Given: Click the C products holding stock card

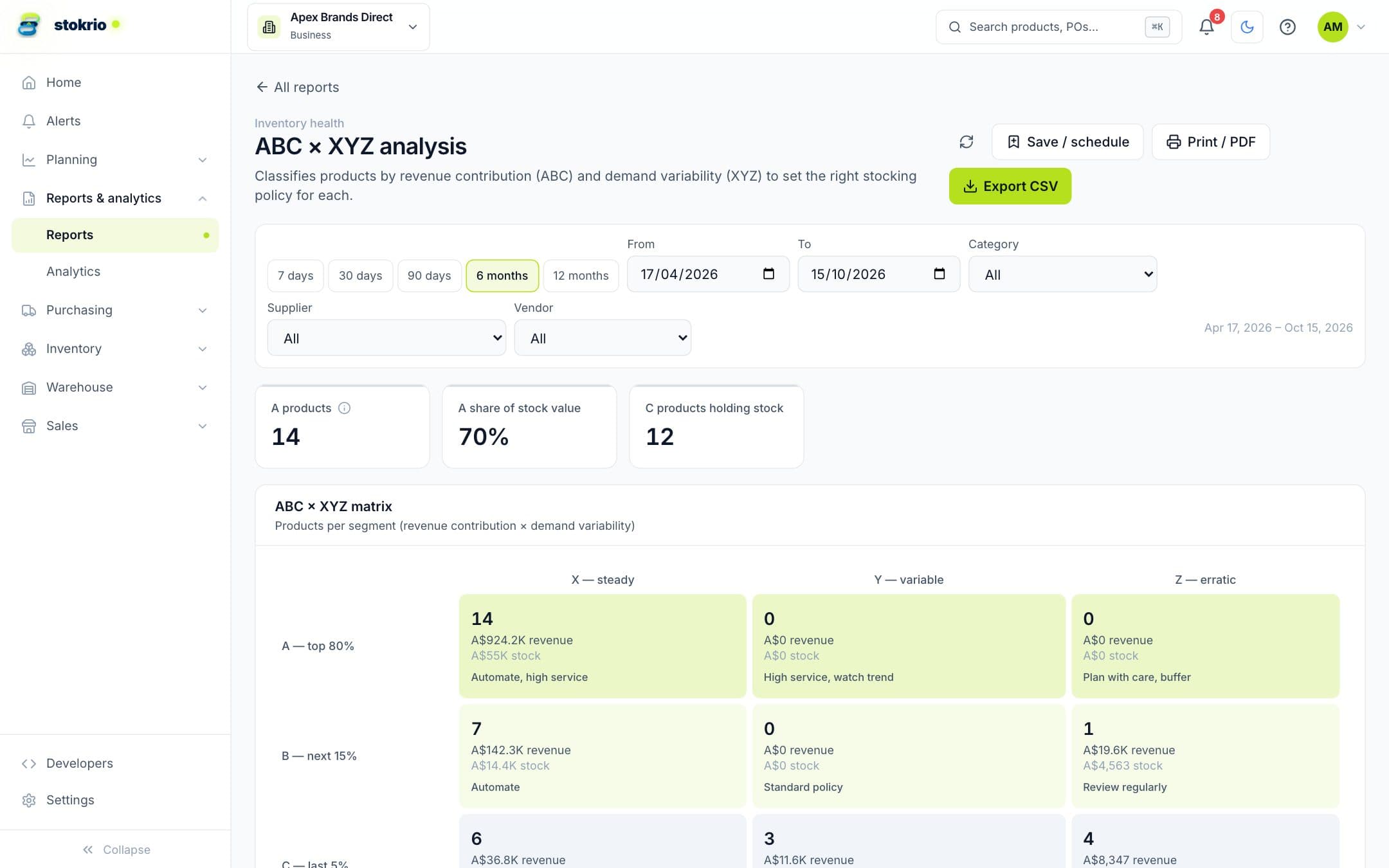Looking at the screenshot, I should (716, 426).
